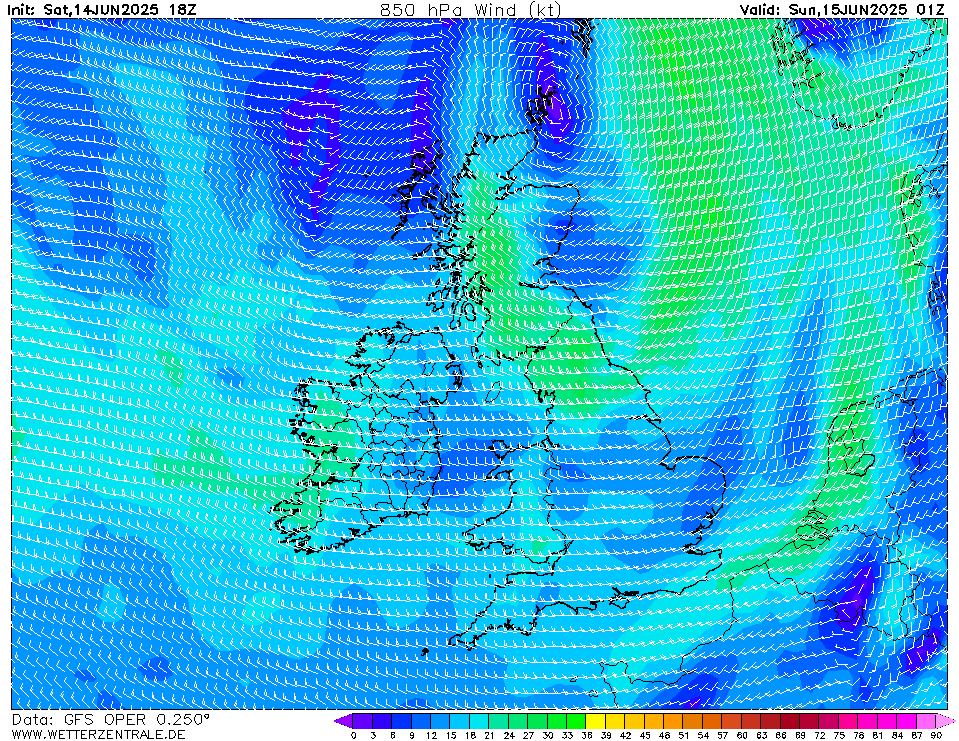The height and width of the screenshot is (741, 959).
Task: Pick the orange swatch between 48 and 51
Action: (674, 721)
